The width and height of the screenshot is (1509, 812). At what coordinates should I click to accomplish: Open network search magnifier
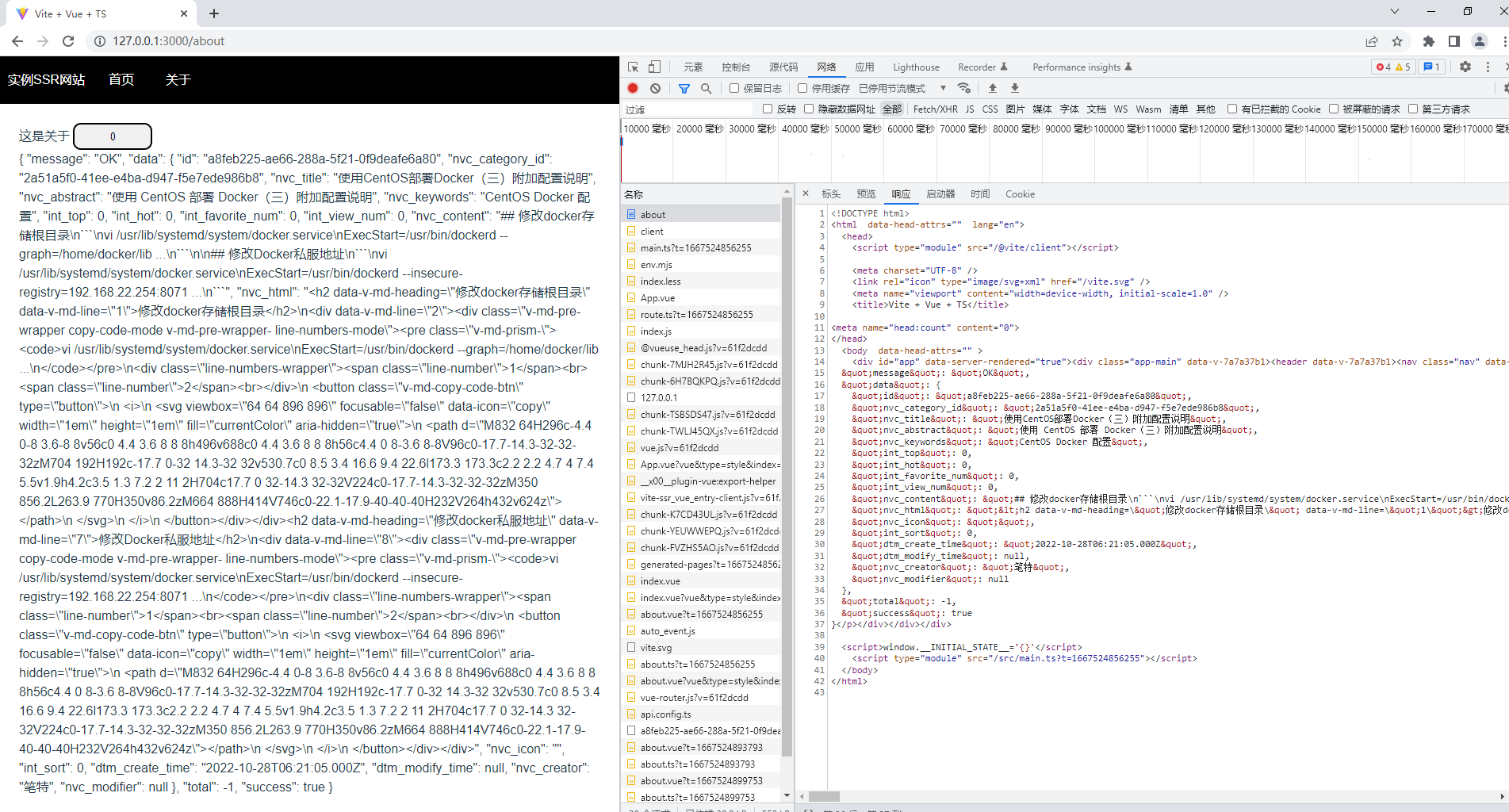coord(706,88)
